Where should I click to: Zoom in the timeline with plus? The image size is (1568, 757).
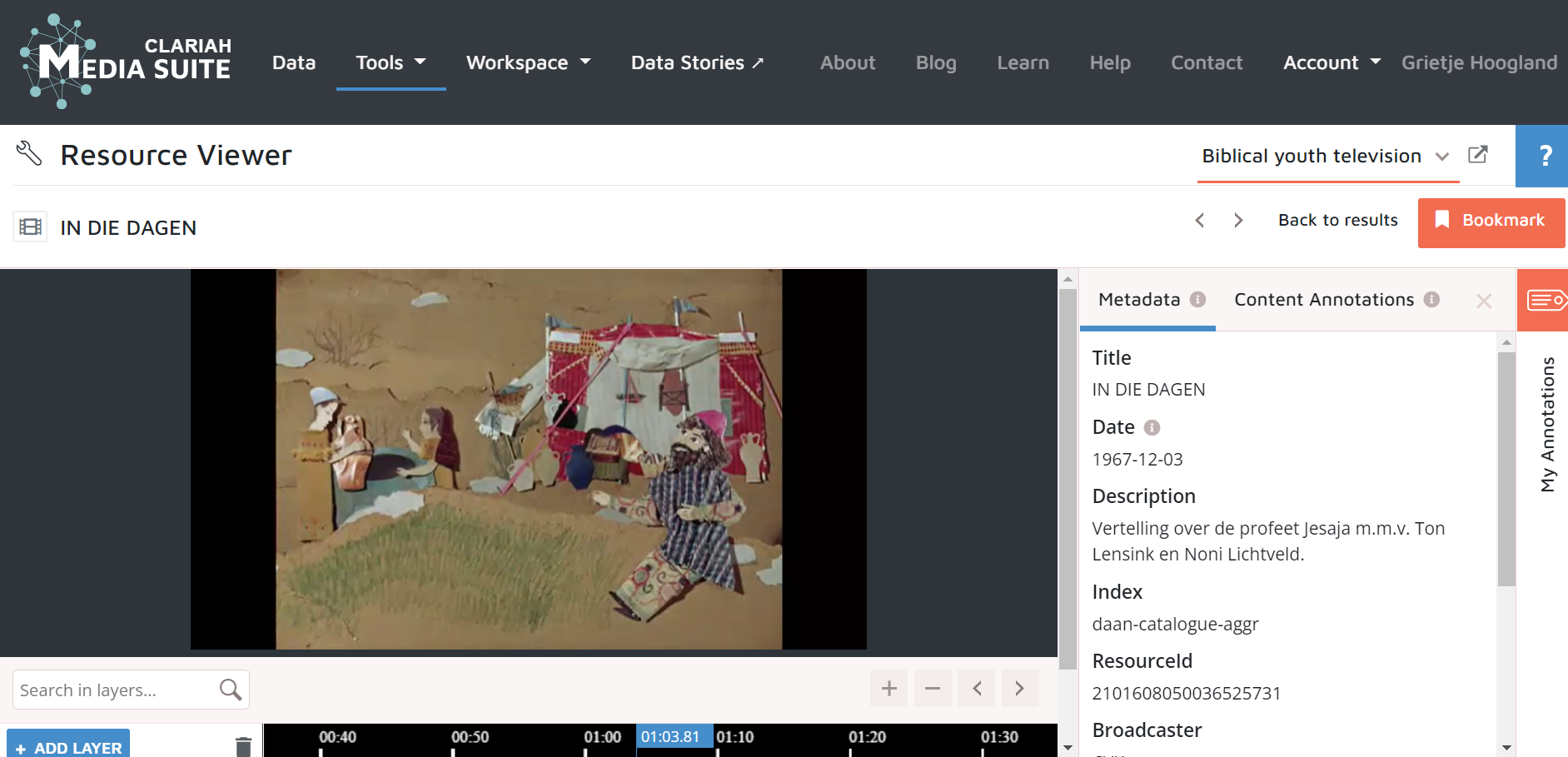coord(889,689)
